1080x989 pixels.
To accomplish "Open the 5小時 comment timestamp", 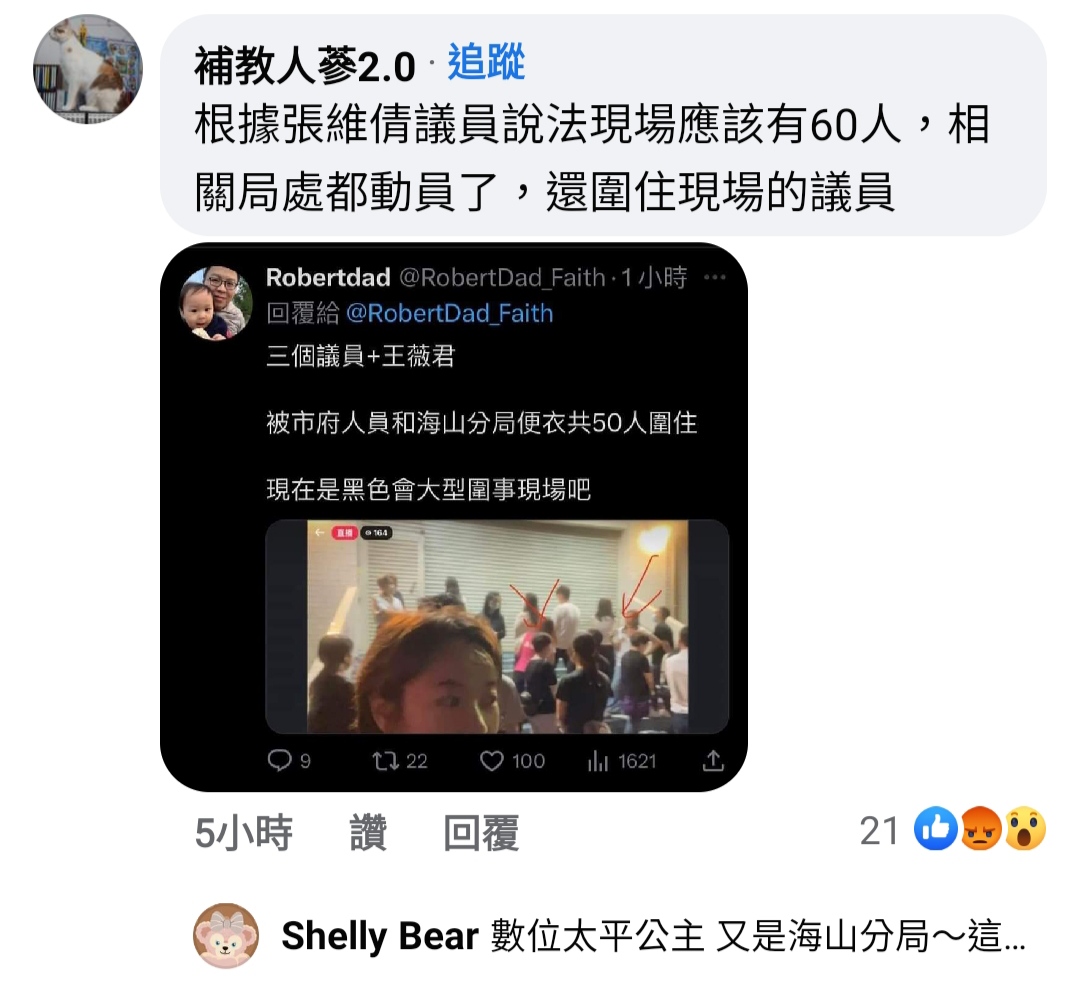I will tap(243, 832).
